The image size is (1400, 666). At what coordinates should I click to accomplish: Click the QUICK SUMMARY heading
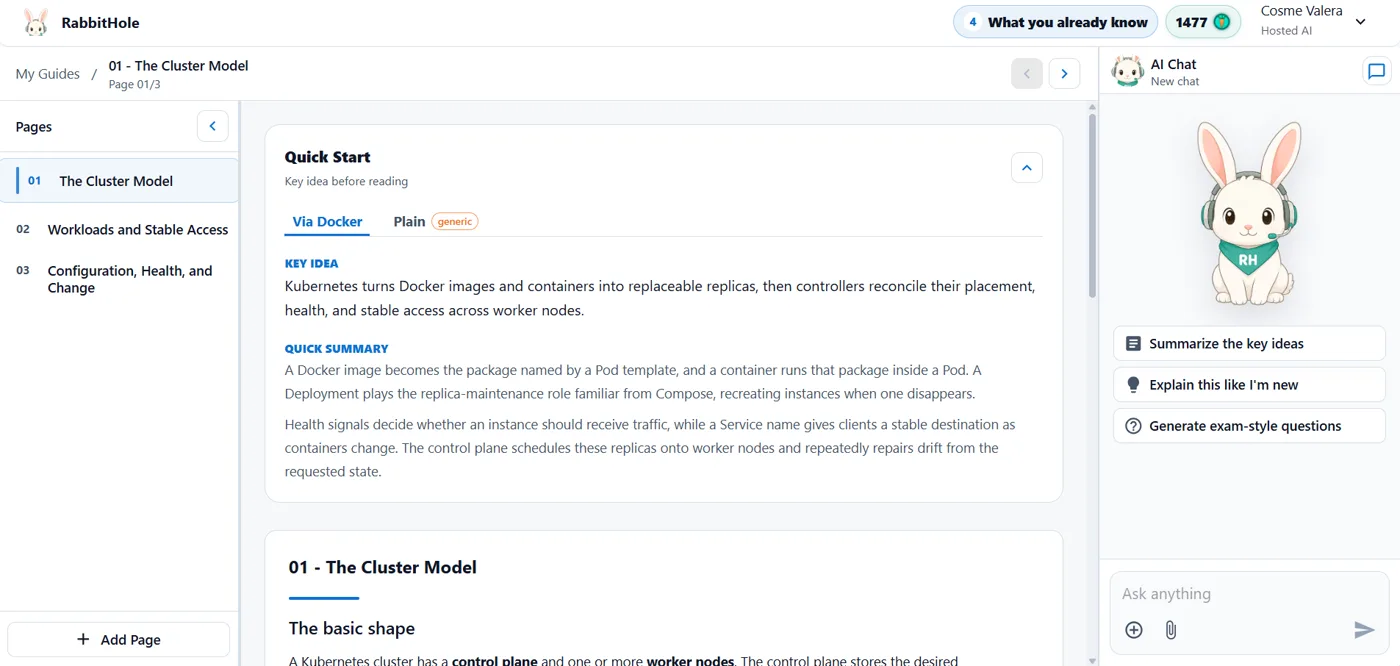[336, 349]
